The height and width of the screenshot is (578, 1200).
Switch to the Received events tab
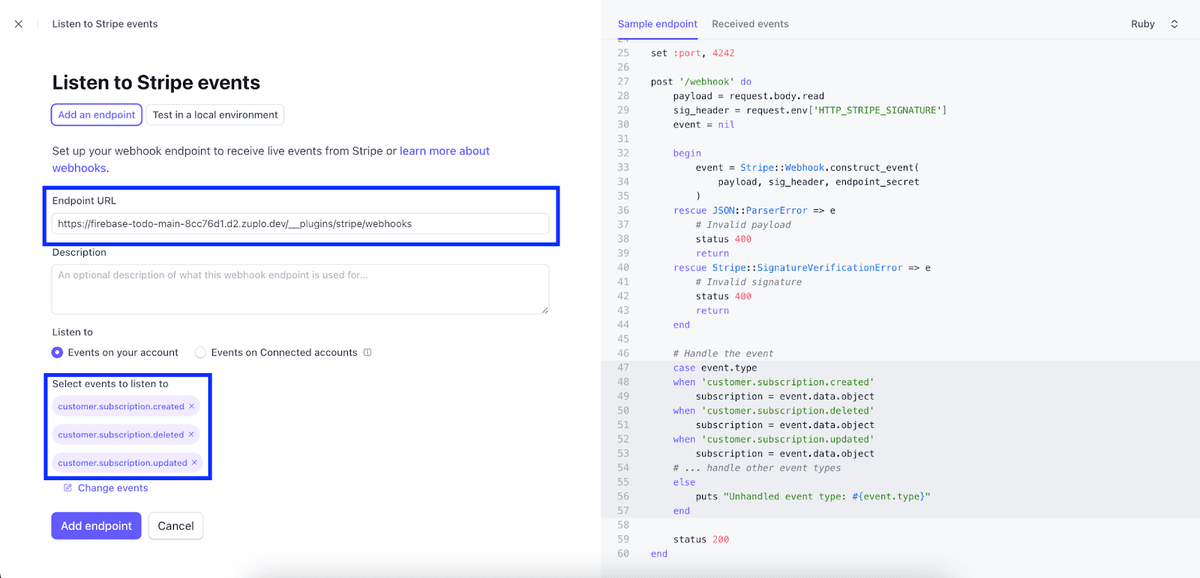coord(750,23)
